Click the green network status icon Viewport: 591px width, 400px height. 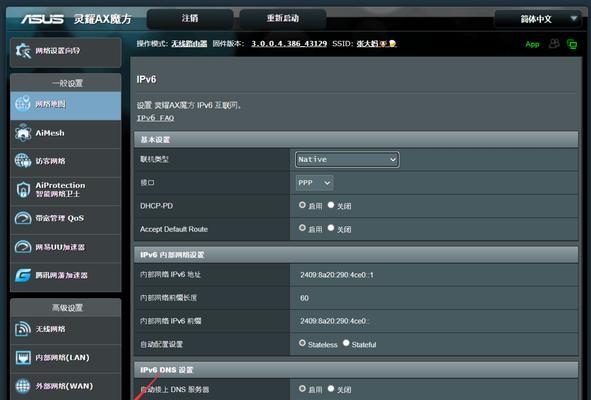(572, 44)
